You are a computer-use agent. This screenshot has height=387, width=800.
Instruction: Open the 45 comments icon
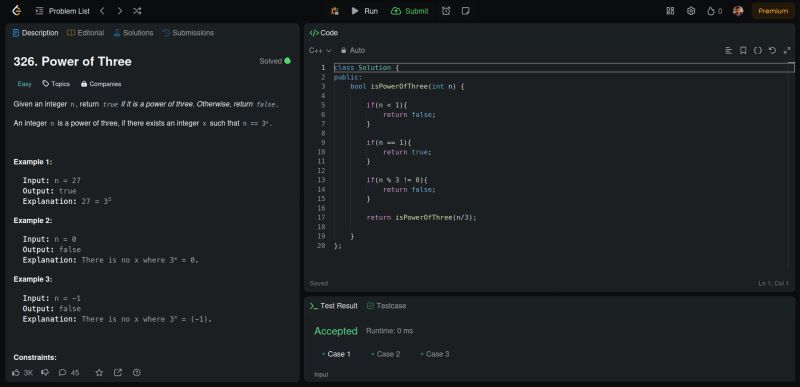point(69,373)
